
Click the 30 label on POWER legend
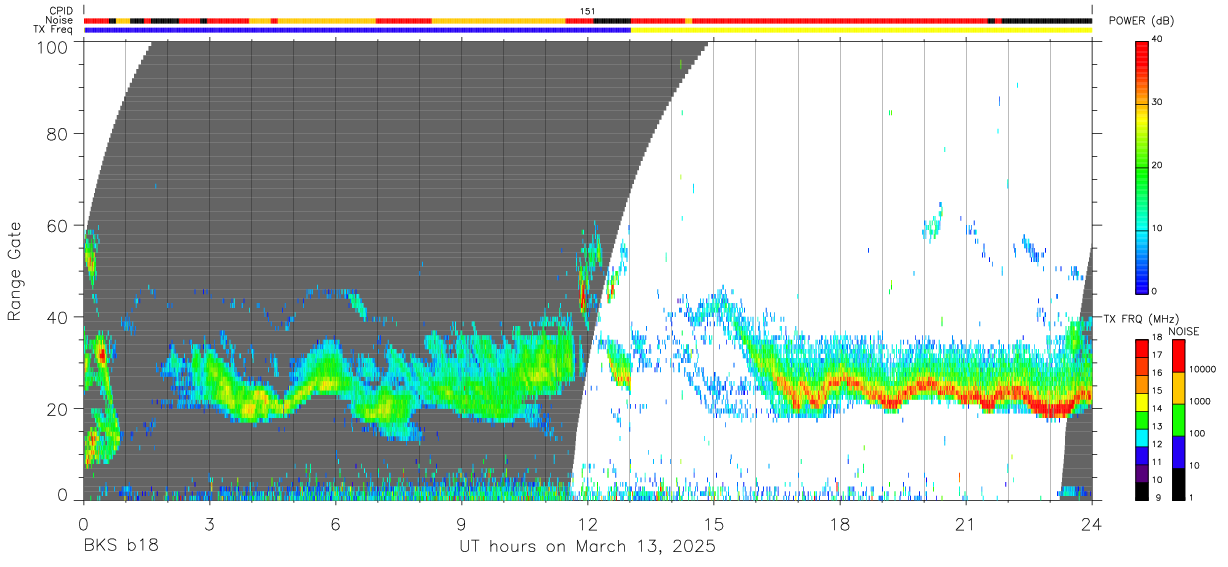coord(1158,103)
